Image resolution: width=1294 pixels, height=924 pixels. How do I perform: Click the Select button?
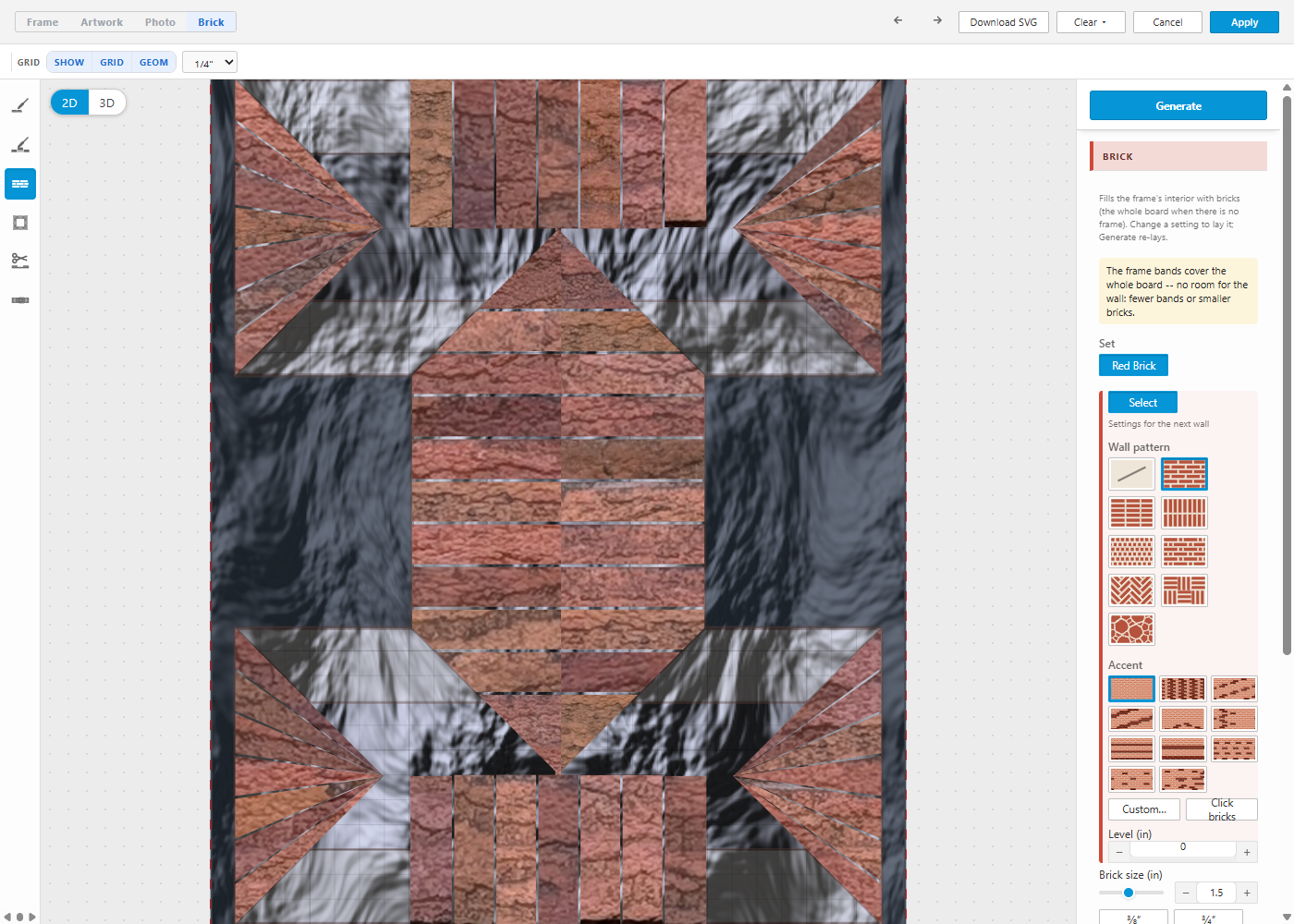(1142, 402)
